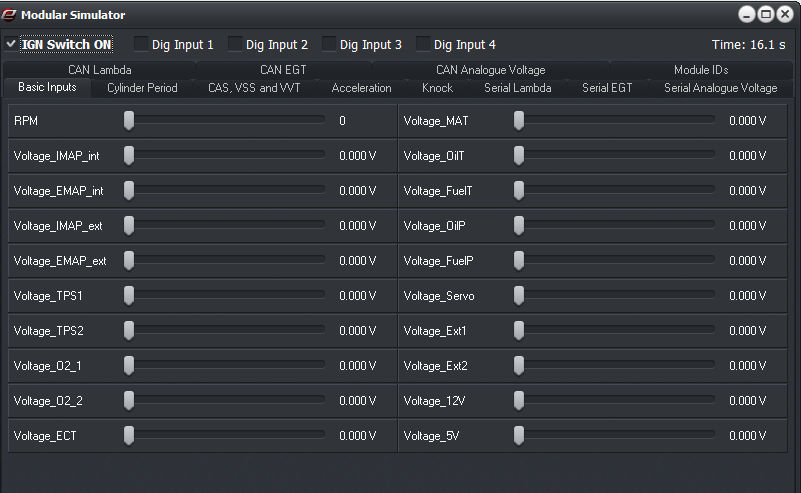Open the CAS, VSS and VVT tab
801x493 pixels.
point(254,88)
